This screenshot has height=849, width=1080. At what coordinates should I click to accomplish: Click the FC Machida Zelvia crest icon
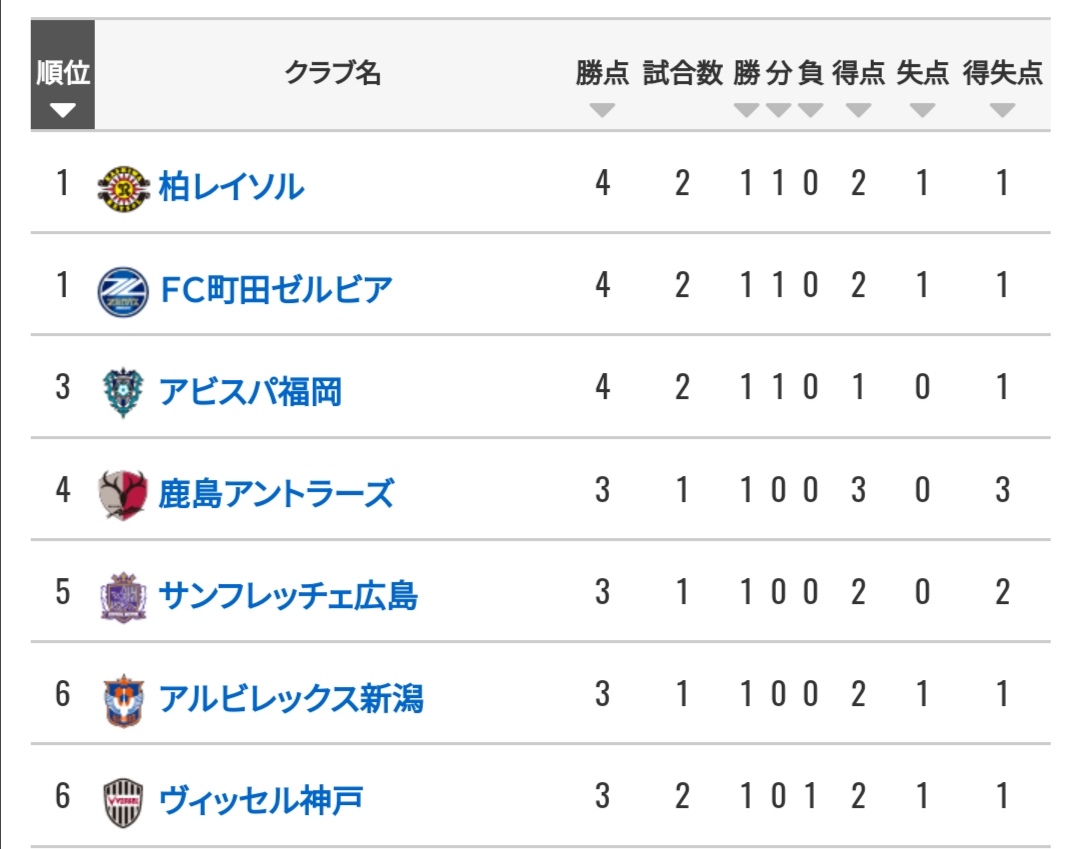click(123, 291)
